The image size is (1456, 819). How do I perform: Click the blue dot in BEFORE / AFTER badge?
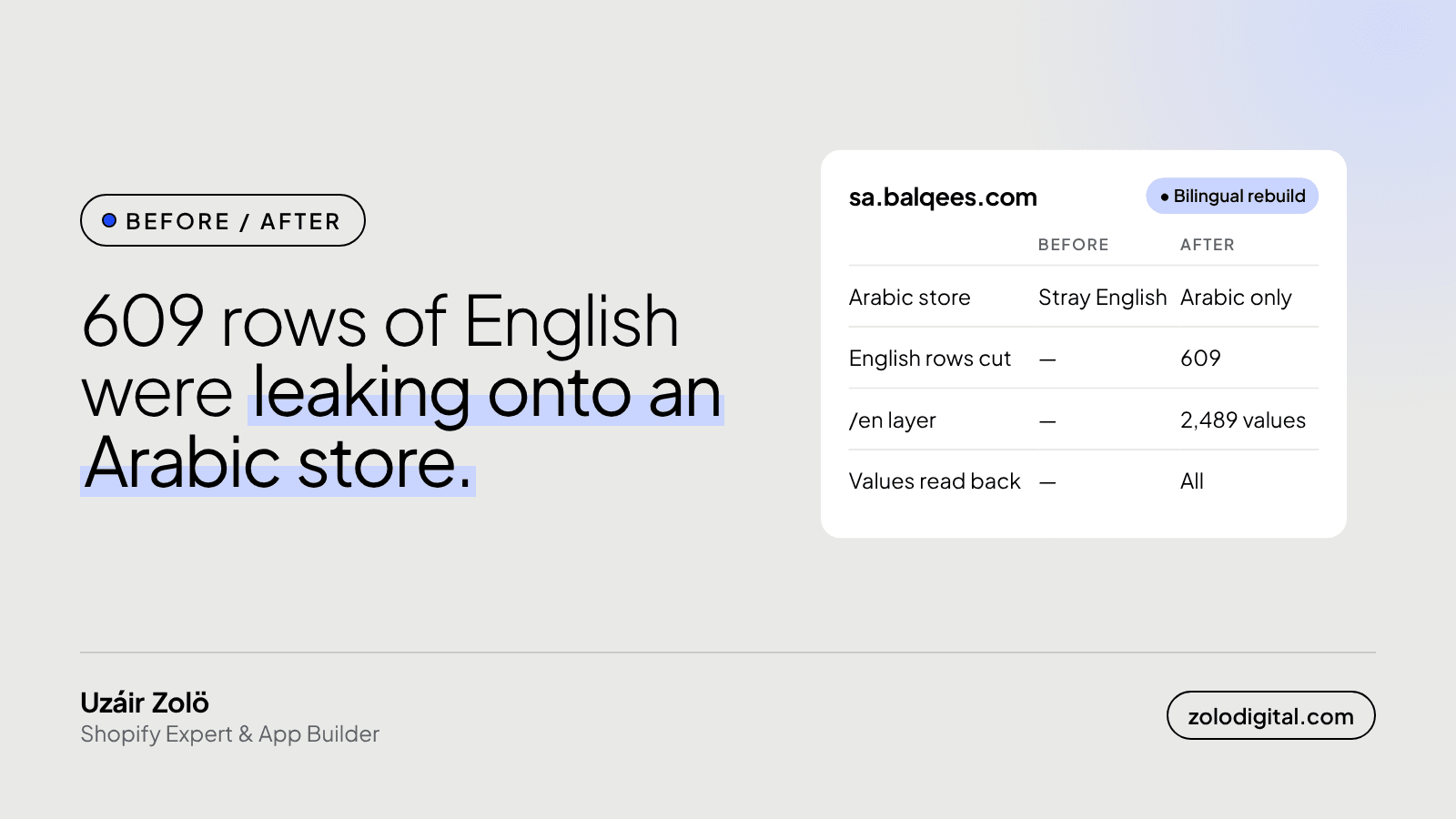(109, 220)
